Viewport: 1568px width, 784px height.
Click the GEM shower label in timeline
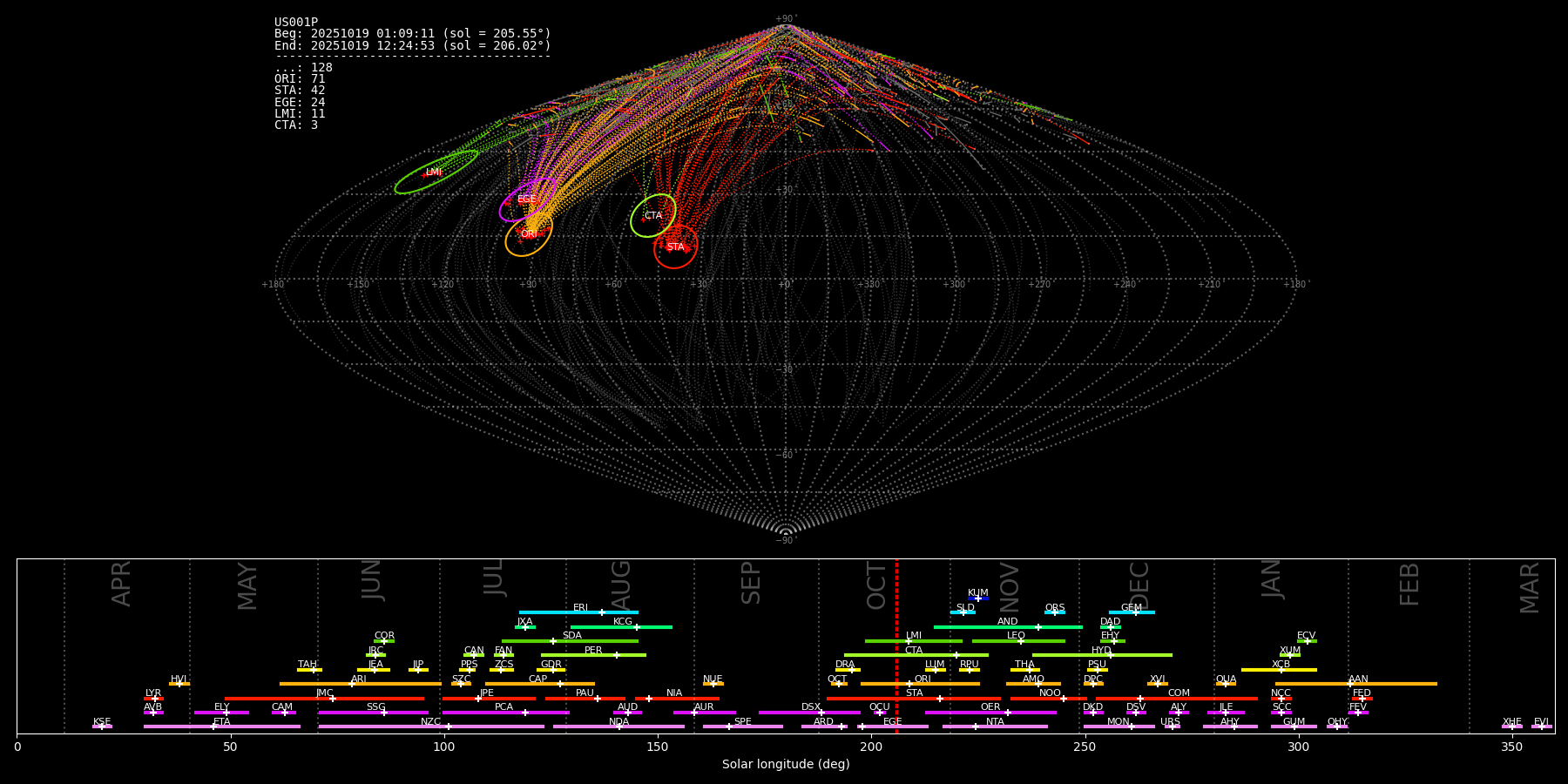(1131, 607)
